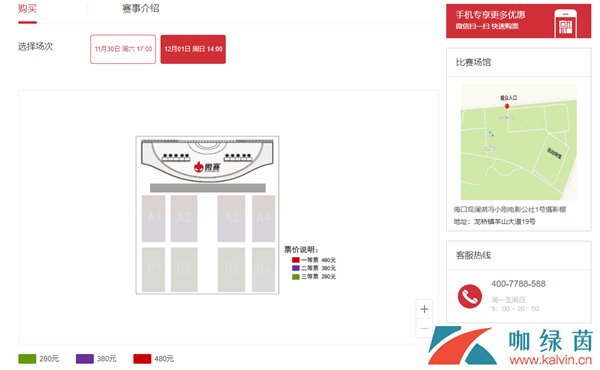Image resolution: width=600 pixels, height=370 pixels.
Task: Click the red phone hotline icon
Action: pos(470,296)
